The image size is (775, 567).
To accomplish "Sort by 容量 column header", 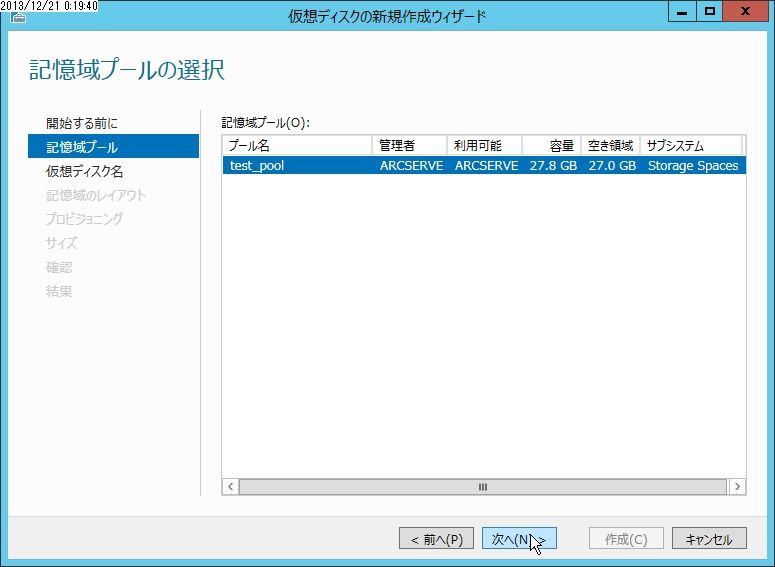I will point(552,145).
